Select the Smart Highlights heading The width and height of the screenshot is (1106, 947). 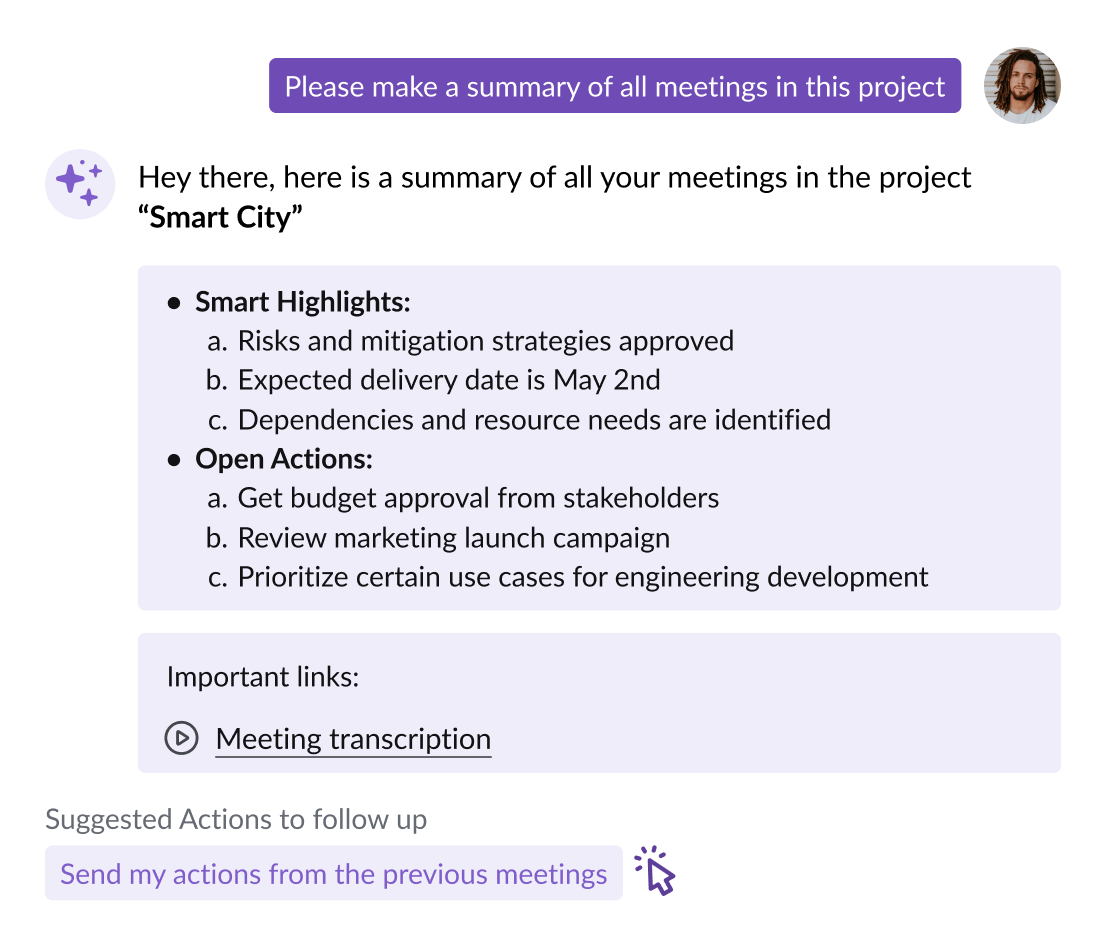(x=302, y=302)
